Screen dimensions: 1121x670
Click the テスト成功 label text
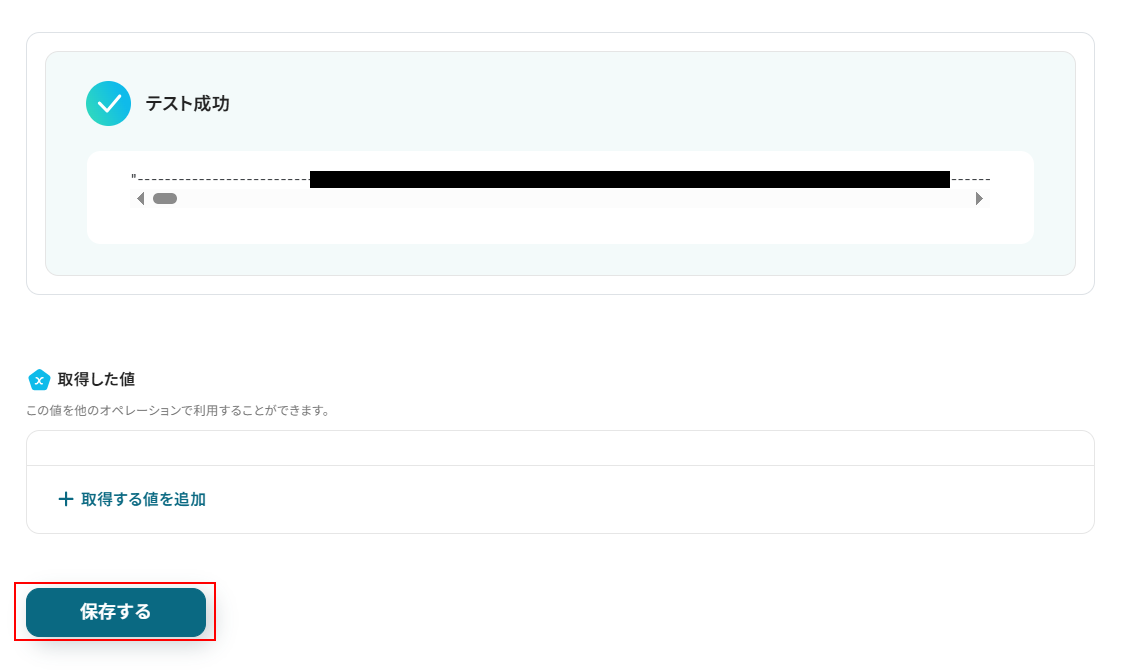click(x=187, y=104)
